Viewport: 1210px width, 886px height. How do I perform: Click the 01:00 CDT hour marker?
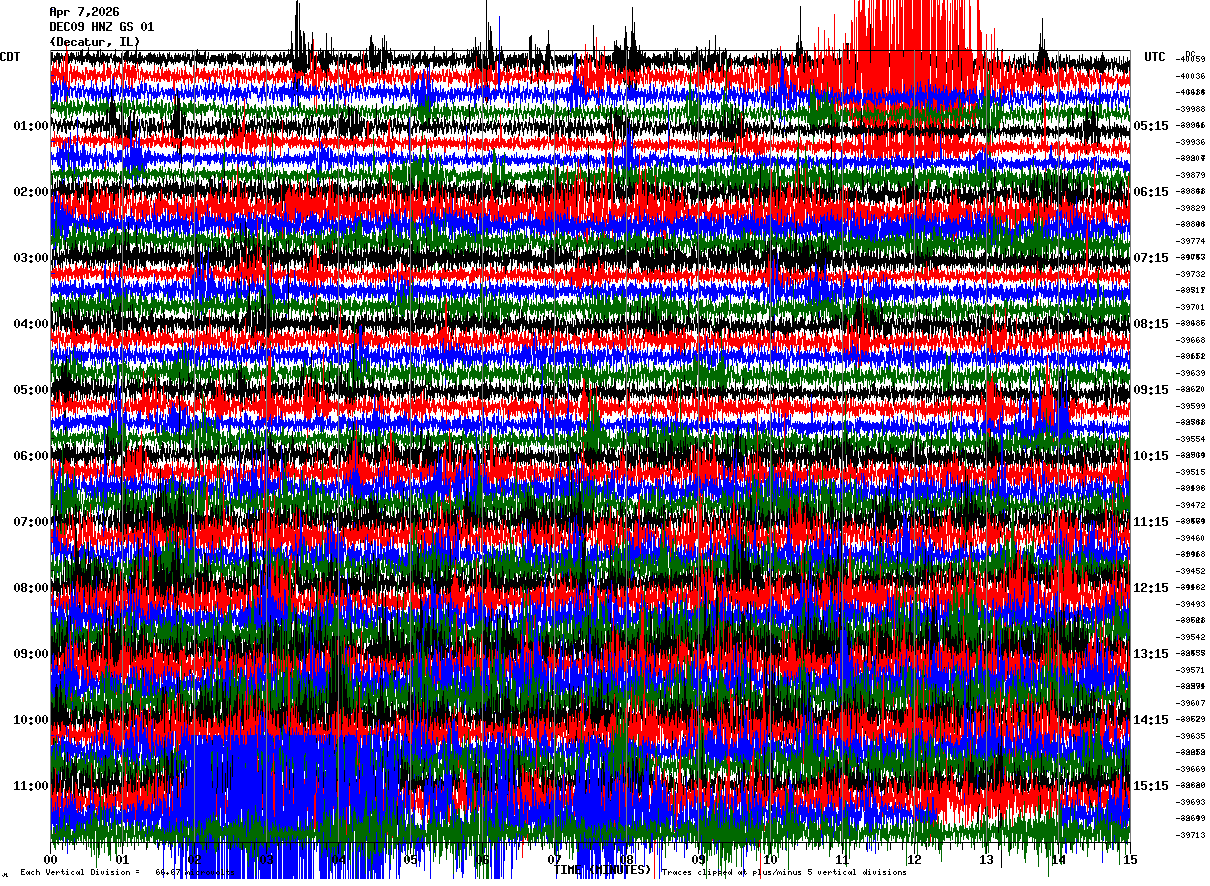pyautogui.click(x=31, y=126)
